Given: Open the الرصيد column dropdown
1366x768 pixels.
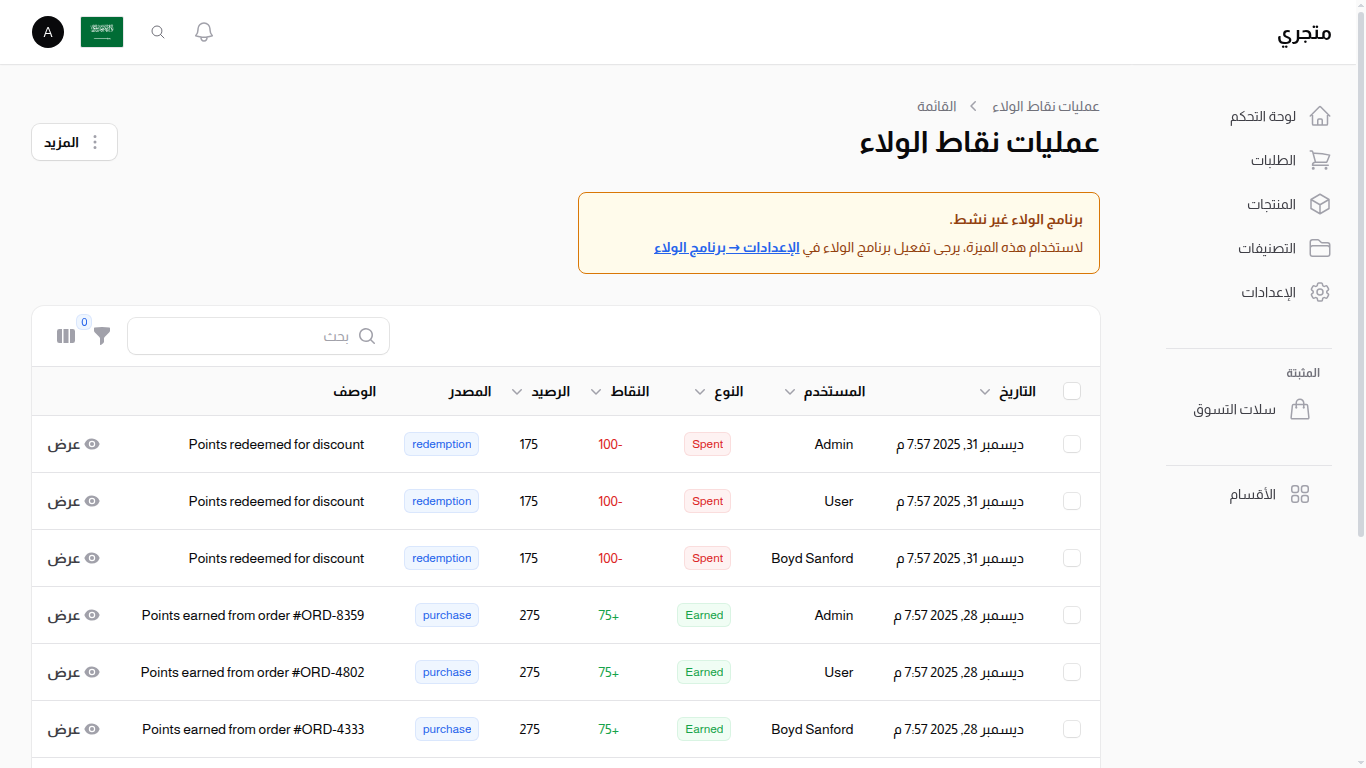Looking at the screenshot, I should [517, 391].
